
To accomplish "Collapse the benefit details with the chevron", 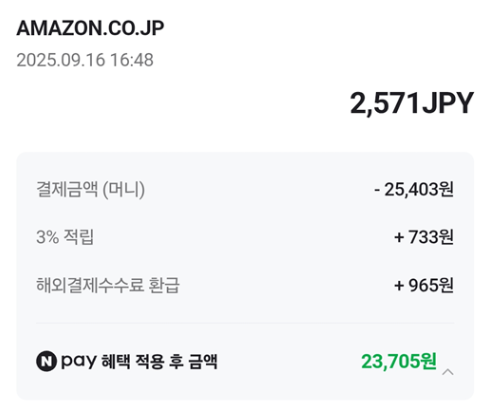I will (x=448, y=372).
